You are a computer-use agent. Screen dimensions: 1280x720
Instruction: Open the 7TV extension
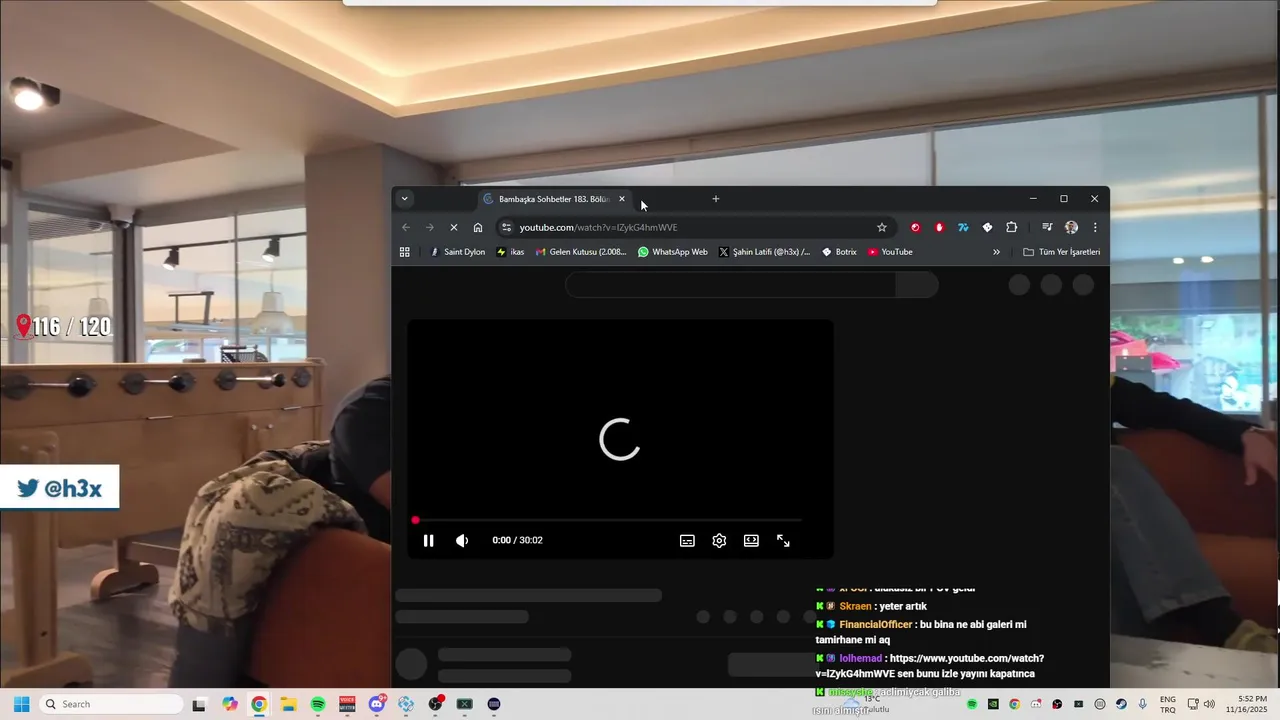pyautogui.click(x=963, y=227)
